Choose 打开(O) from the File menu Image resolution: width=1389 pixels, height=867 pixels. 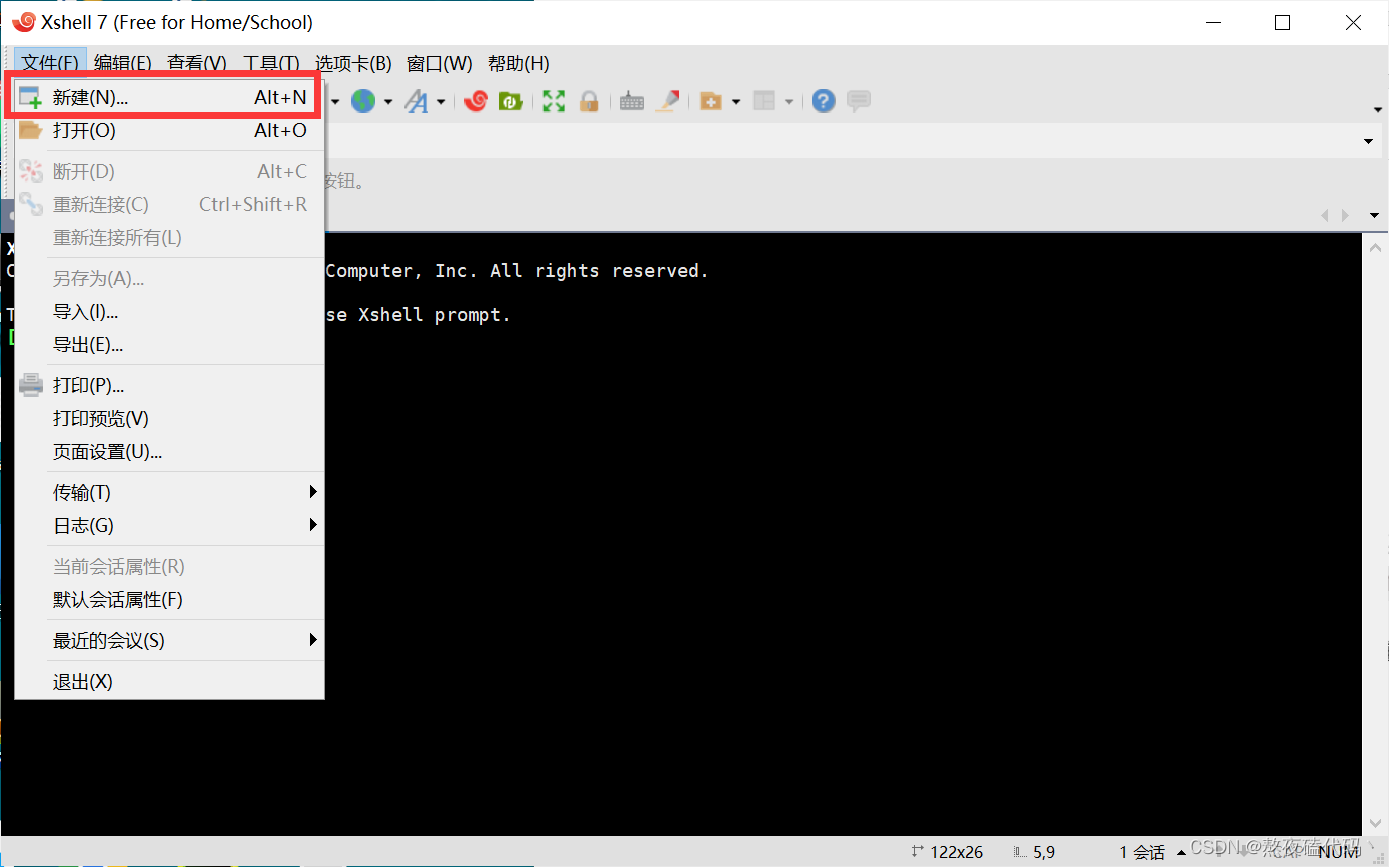[x=169, y=131]
